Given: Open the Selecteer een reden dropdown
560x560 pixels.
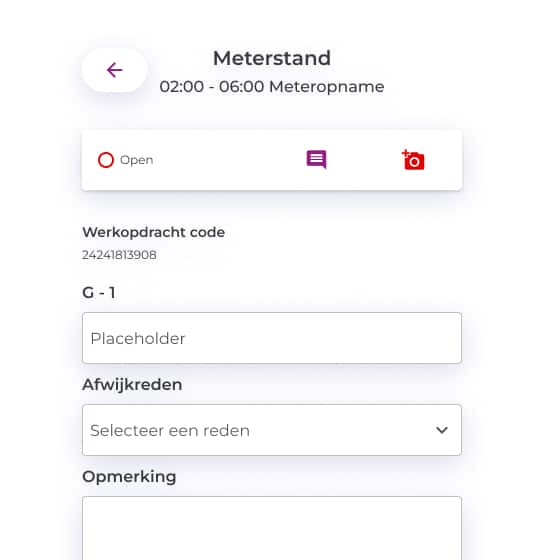Looking at the screenshot, I should pyautogui.click(x=272, y=430).
